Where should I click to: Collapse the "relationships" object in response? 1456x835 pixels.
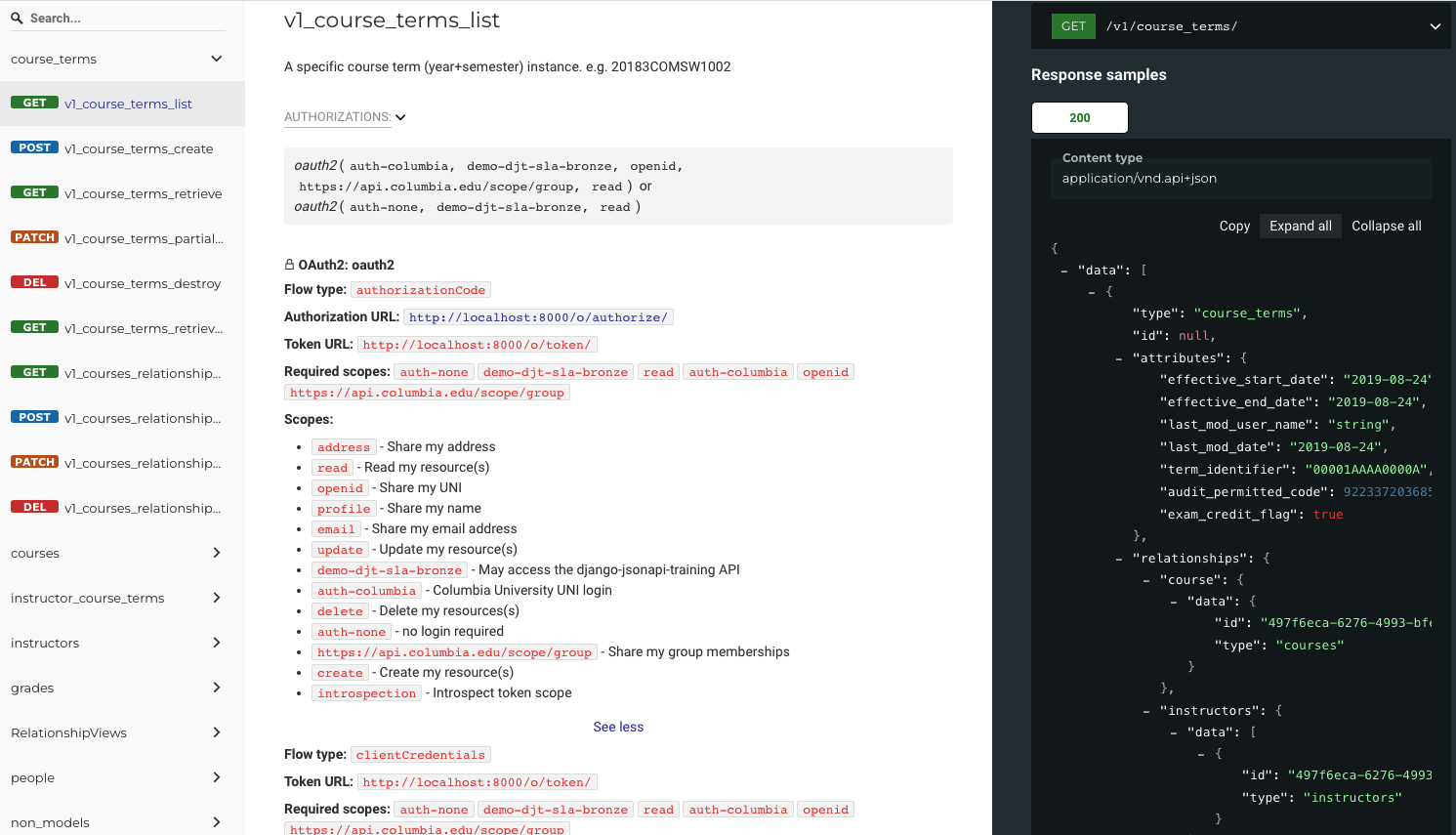tap(1119, 559)
